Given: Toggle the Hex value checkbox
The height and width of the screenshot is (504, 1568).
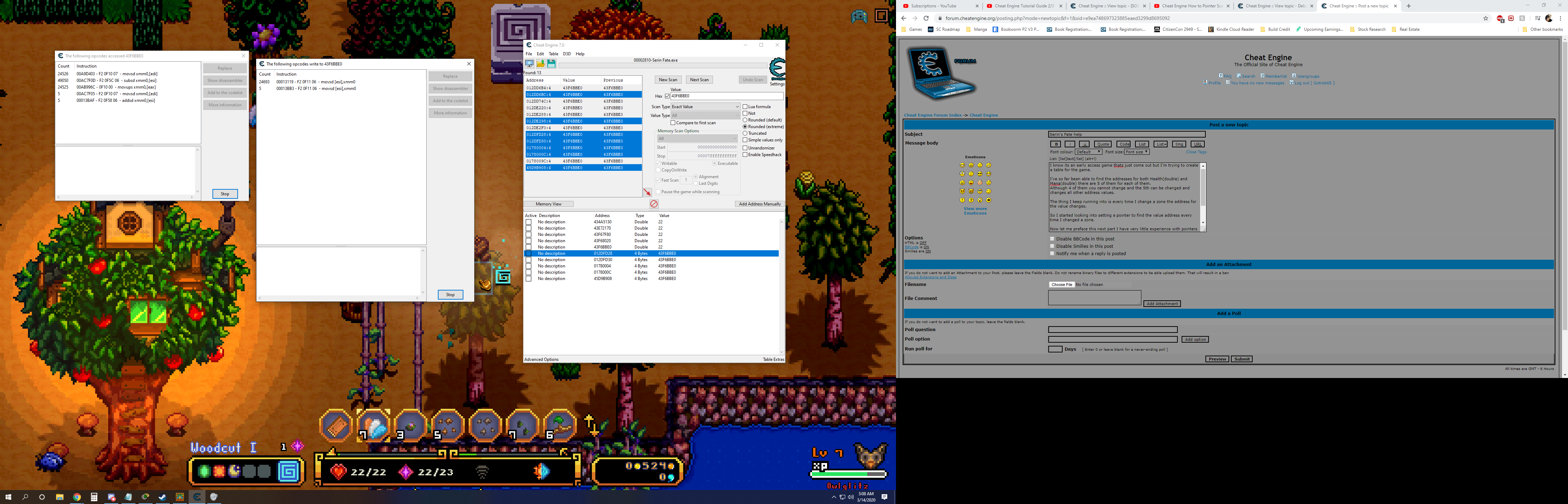Looking at the screenshot, I should [x=667, y=96].
